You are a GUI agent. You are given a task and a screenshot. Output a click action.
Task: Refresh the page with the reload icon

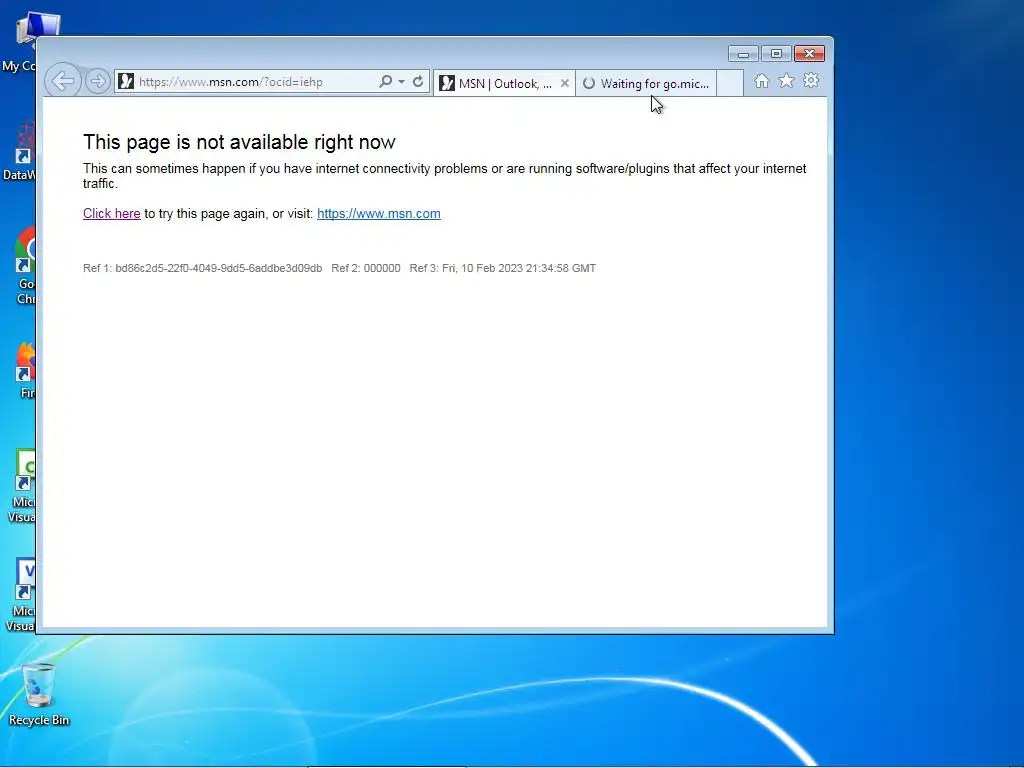click(x=418, y=82)
